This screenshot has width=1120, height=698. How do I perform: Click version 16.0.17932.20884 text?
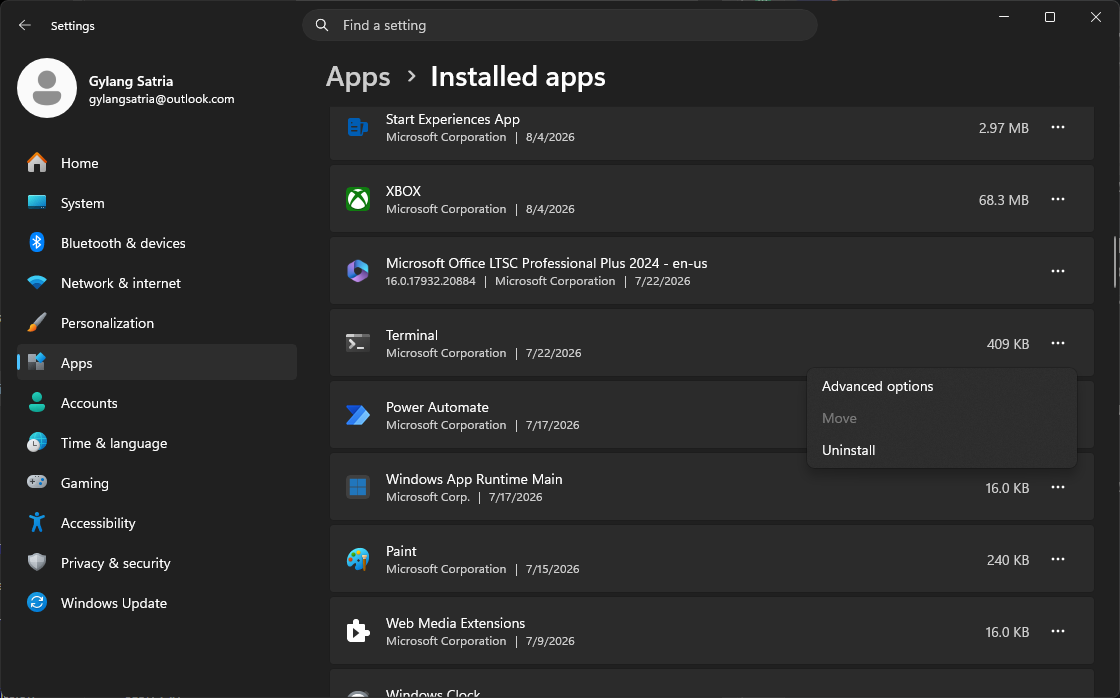tap(431, 281)
